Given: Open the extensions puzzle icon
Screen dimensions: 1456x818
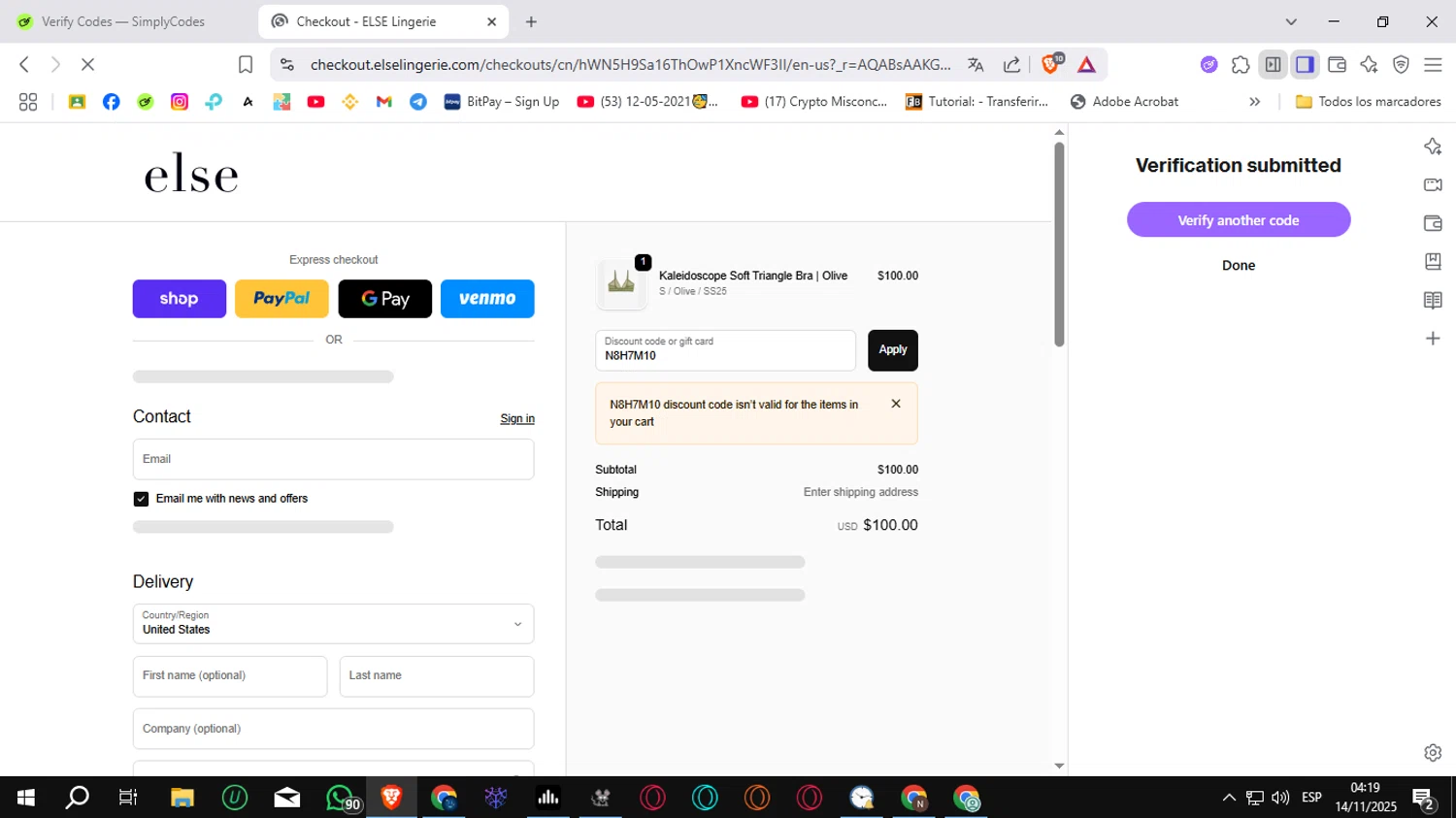Looking at the screenshot, I should pyautogui.click(x=1241, y=65).
